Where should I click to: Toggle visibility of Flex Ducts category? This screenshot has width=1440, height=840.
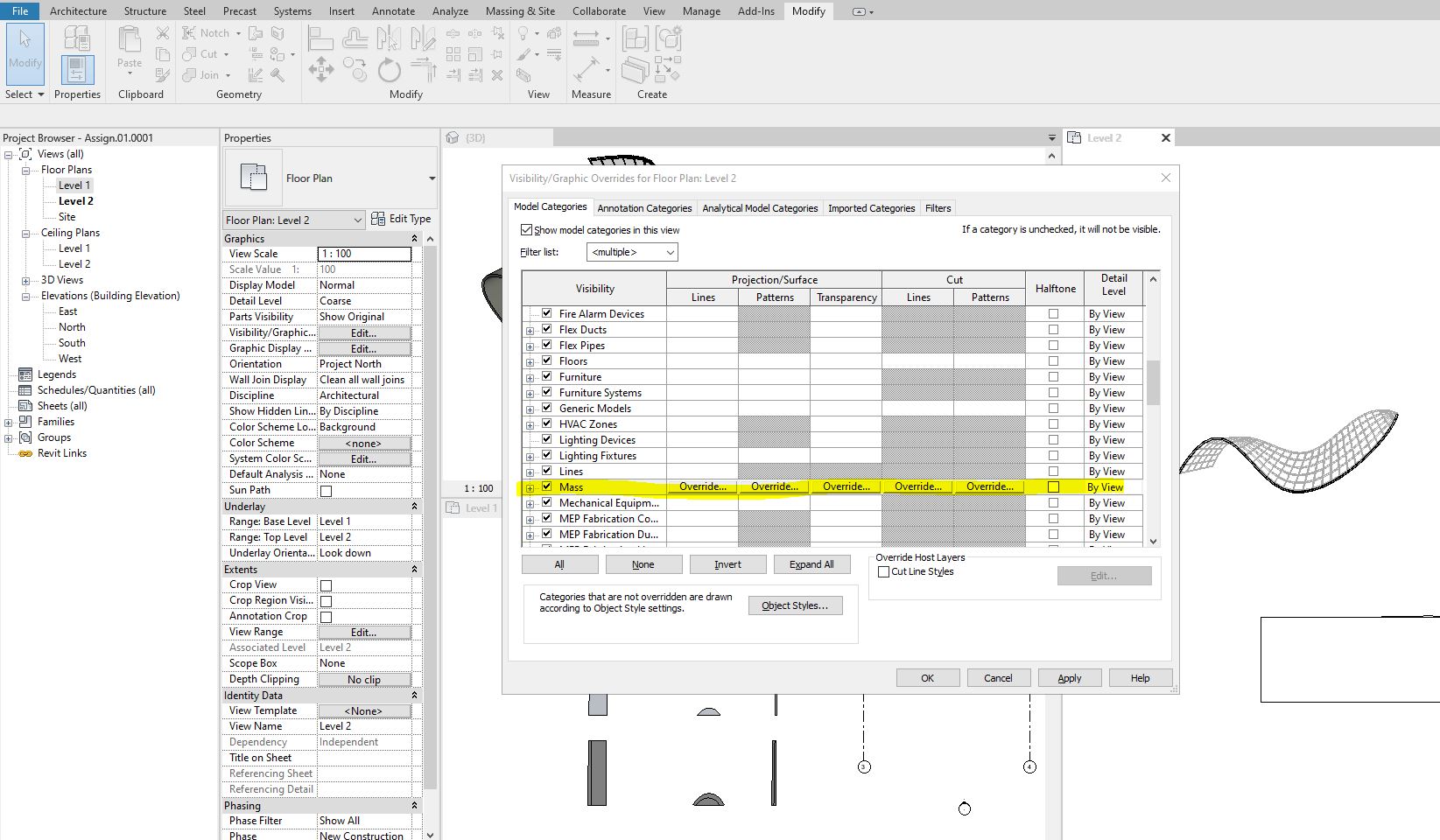pyautogui.click(x=545, y=329)
